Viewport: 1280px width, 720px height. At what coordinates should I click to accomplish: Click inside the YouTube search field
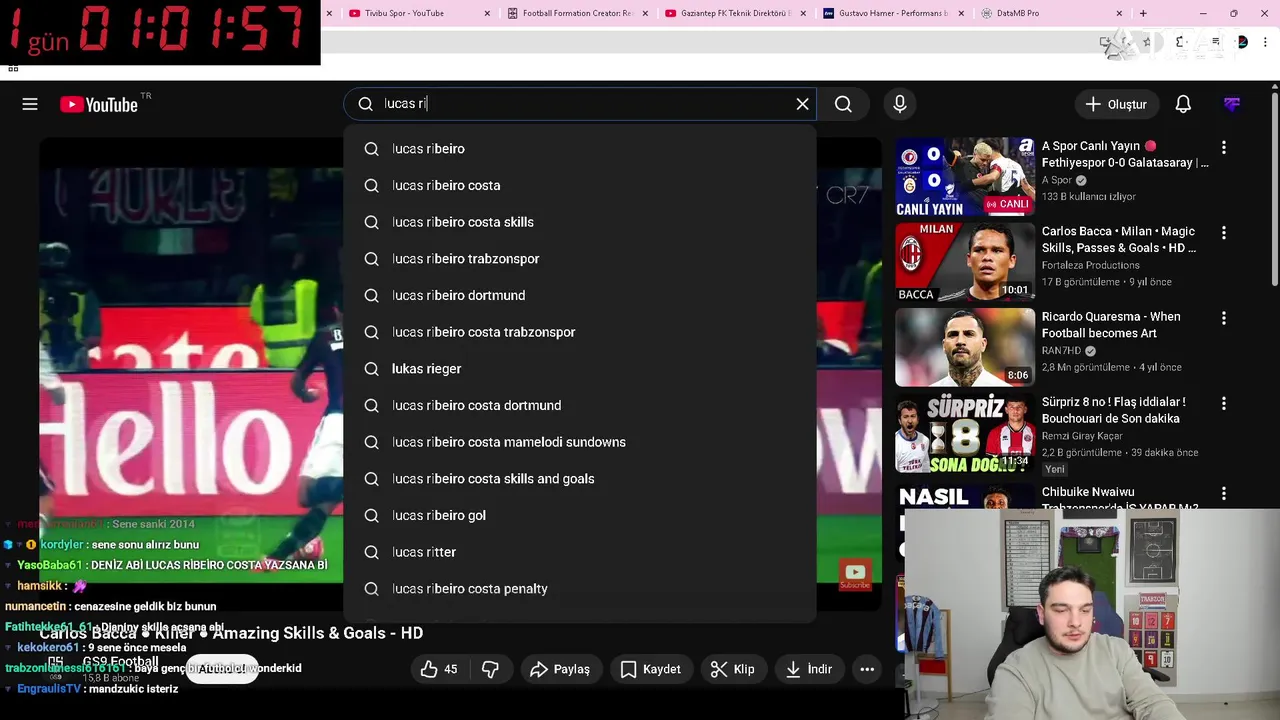580,104
